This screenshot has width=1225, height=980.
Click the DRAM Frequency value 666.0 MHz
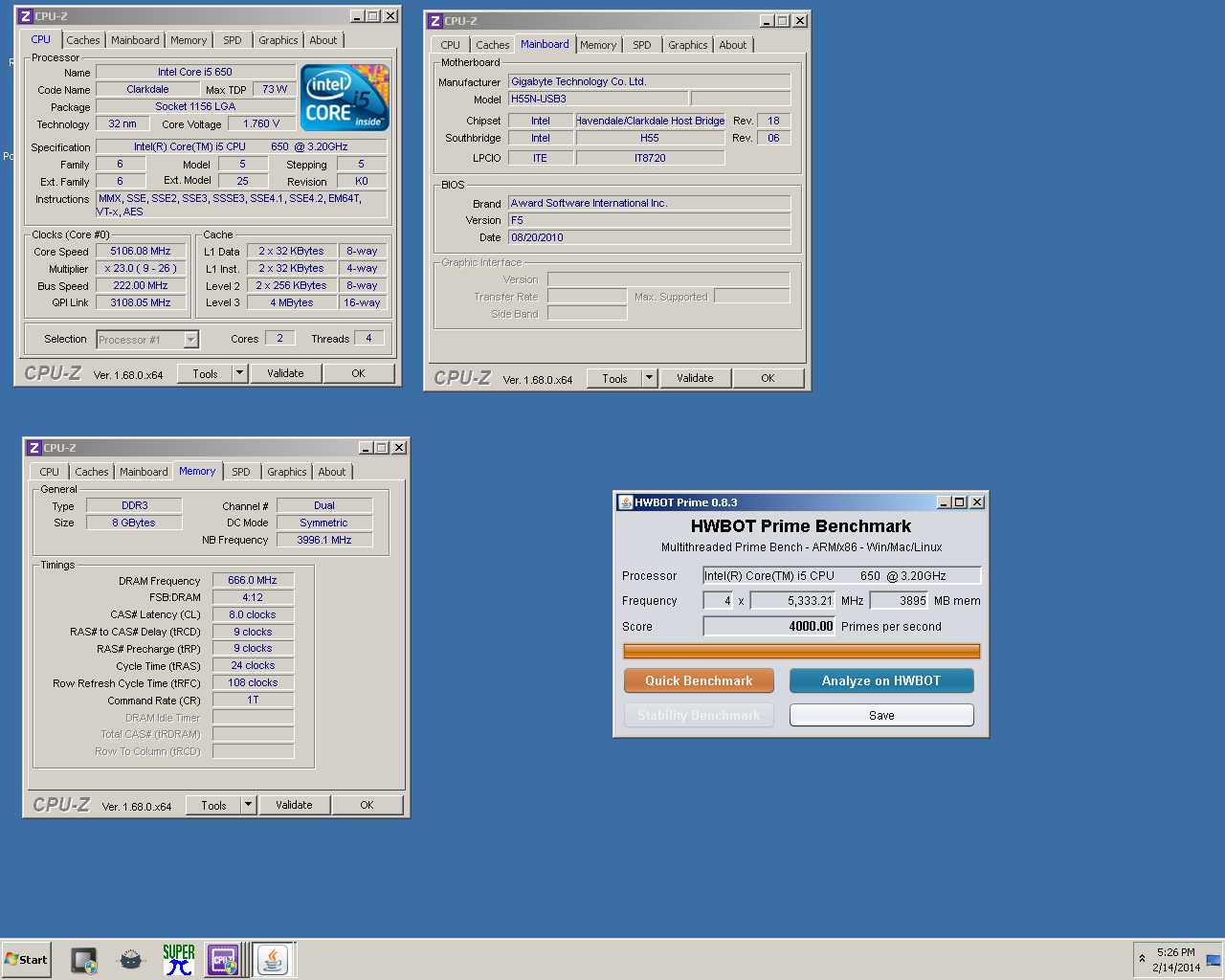click(x=253, y=580)
